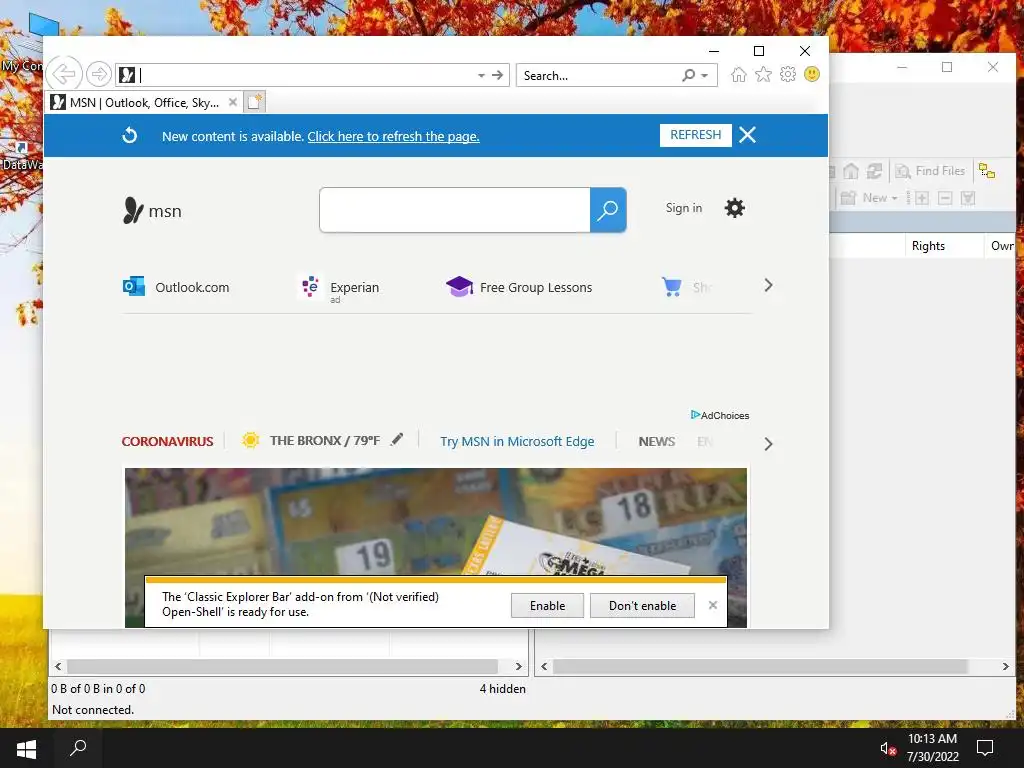Click the REFRESH button
The image size is (1024, 768).
point(696,135)
